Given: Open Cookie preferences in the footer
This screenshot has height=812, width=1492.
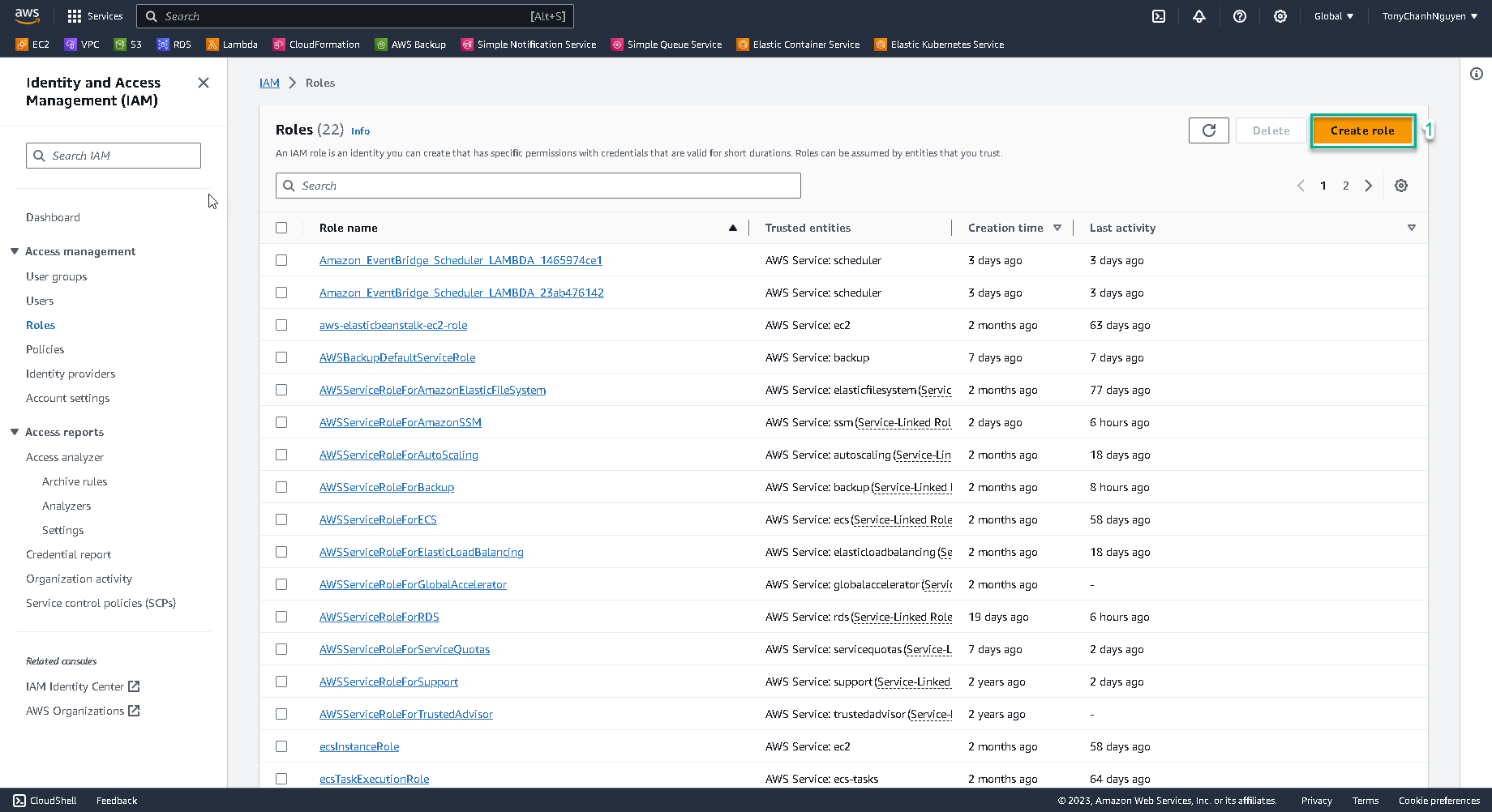Looking at the screenshot, I should 1439,801.
